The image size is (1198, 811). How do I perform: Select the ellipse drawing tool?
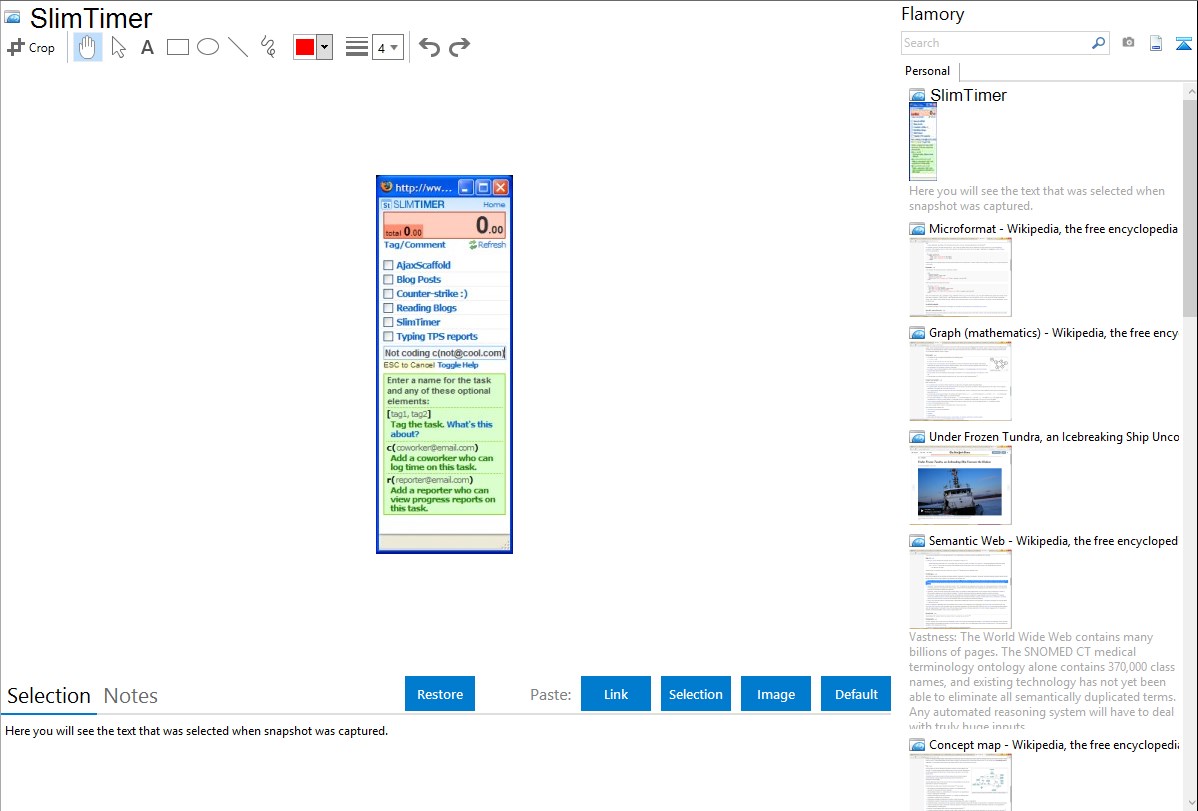[208, 47]
